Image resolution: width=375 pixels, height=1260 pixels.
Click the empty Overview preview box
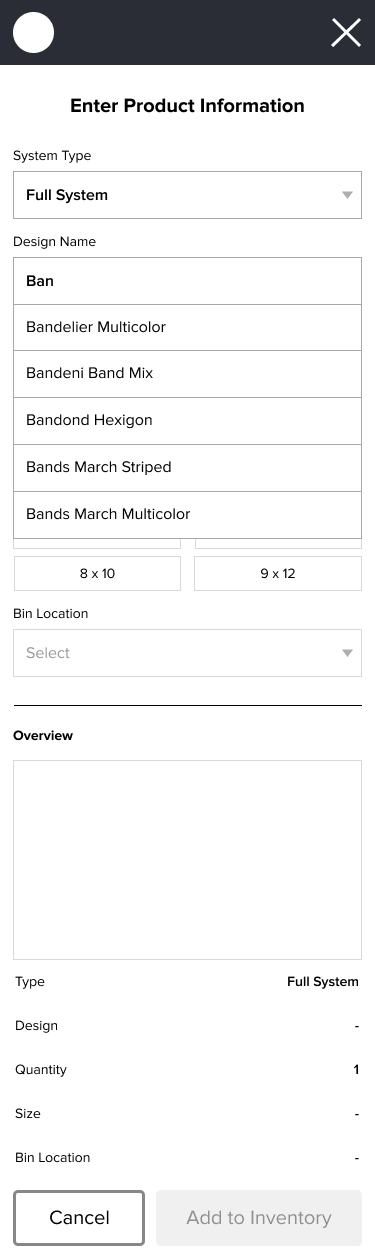(187, 860)
